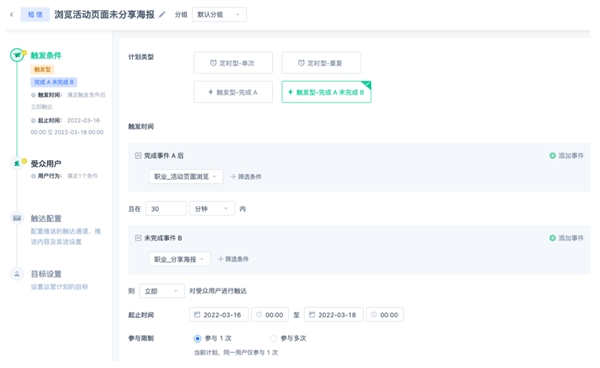Open the 分钟 time unit dropdown
Screen dimensions: 600x368
212,209
